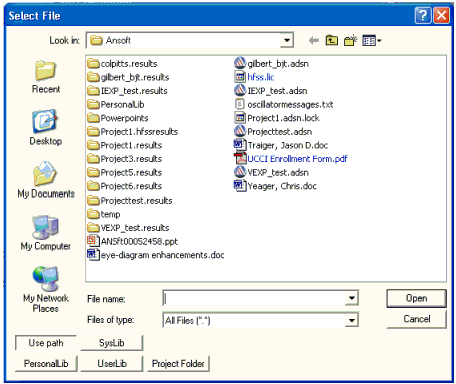Image resolution: width=456 pixels, height=384 pixels.
Task: Select the hfss.lic file icon
Action: pyautogui.click(x=240, y=77)
